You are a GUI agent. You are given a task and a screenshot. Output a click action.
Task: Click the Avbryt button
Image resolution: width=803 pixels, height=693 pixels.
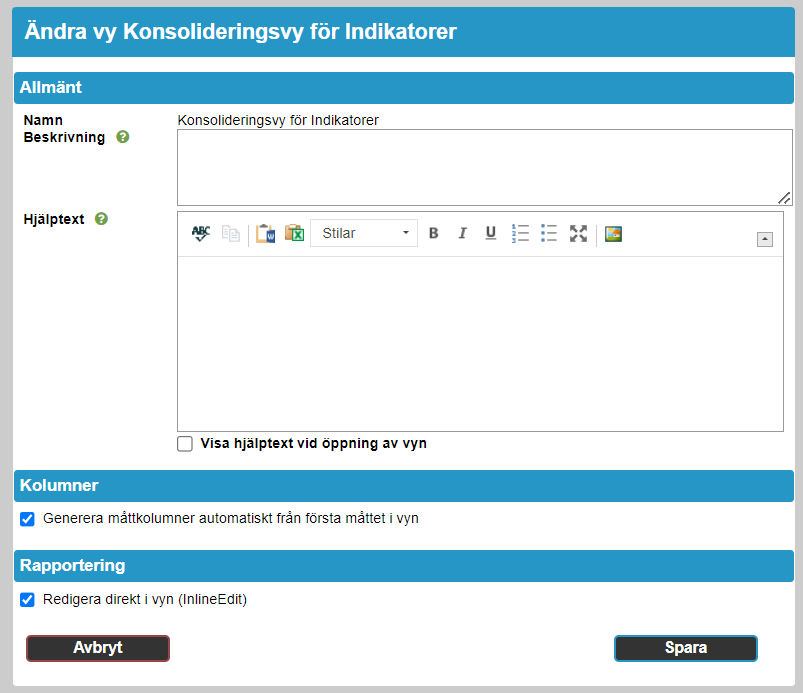coord(98,648)
